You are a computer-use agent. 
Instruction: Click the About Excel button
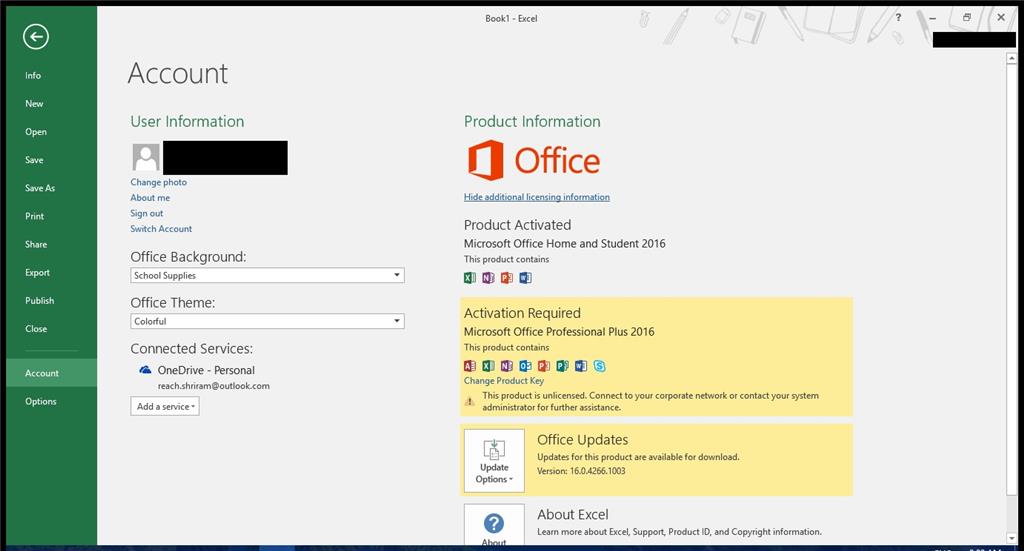(494, 524)
